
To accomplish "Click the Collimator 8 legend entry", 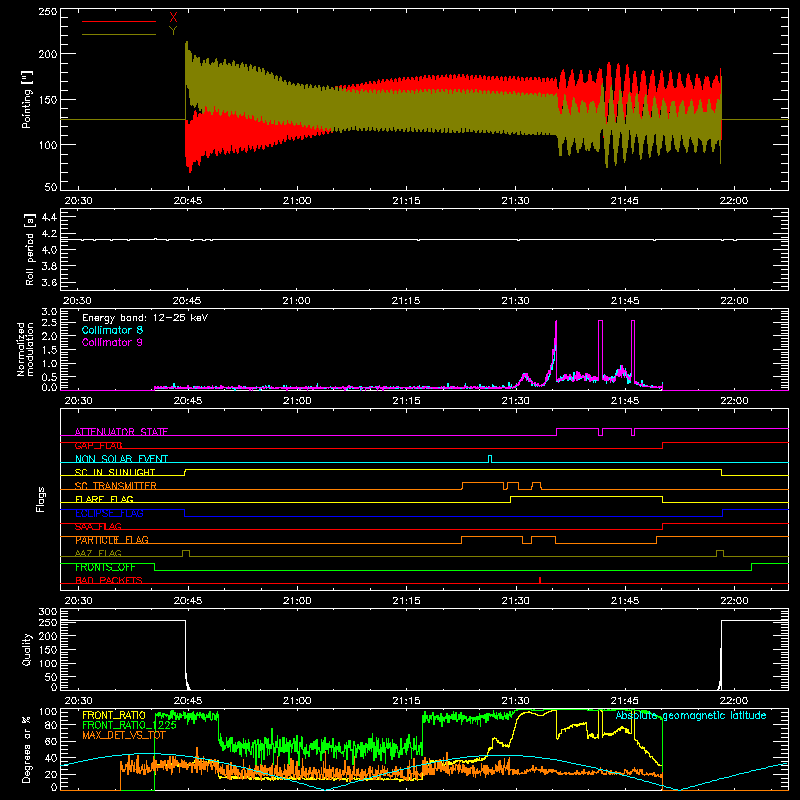I will pyautogui.click(x=112, y=330).
